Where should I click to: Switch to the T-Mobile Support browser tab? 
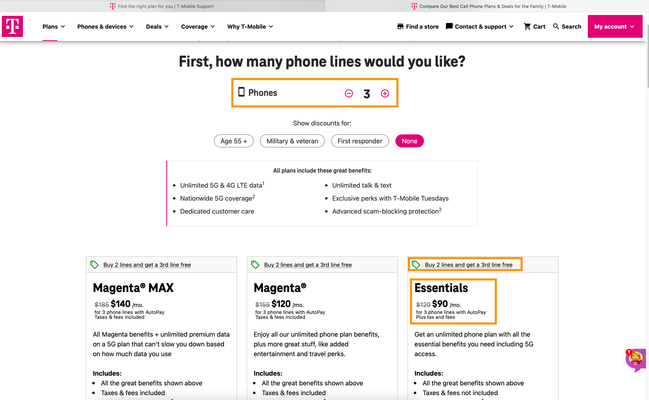pos(162,6)
